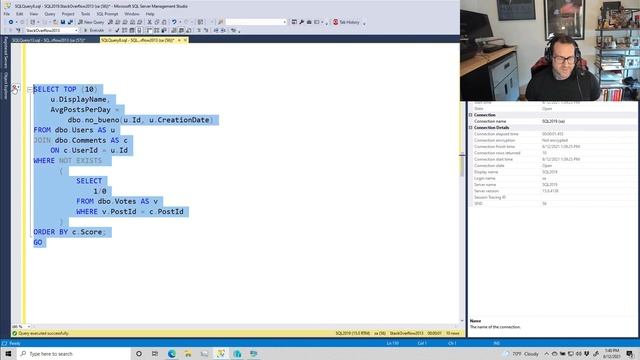Click the Task View taskbar icon
Viewport: 640px width, 360px height.
click(155, 354)
